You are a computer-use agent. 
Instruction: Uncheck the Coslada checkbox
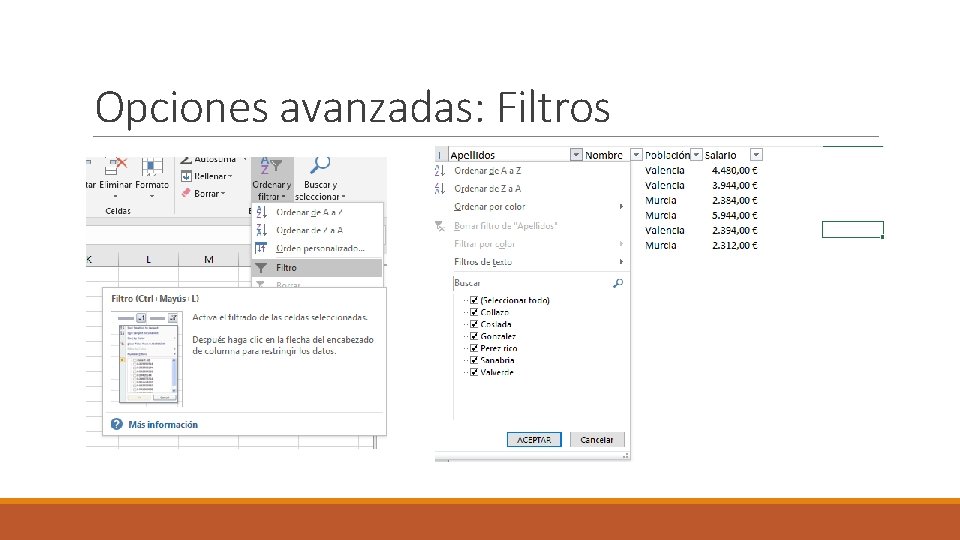coord(474,324)
